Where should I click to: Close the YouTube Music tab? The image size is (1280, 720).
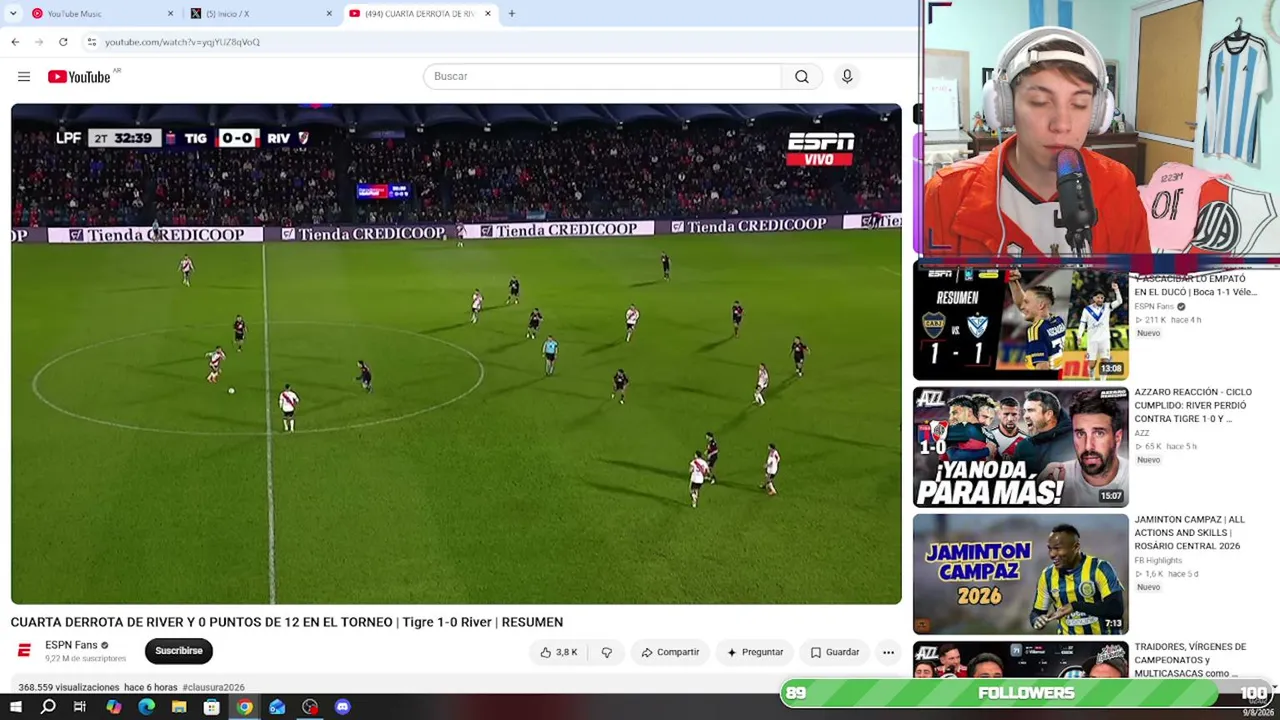[x=170, y=14]
